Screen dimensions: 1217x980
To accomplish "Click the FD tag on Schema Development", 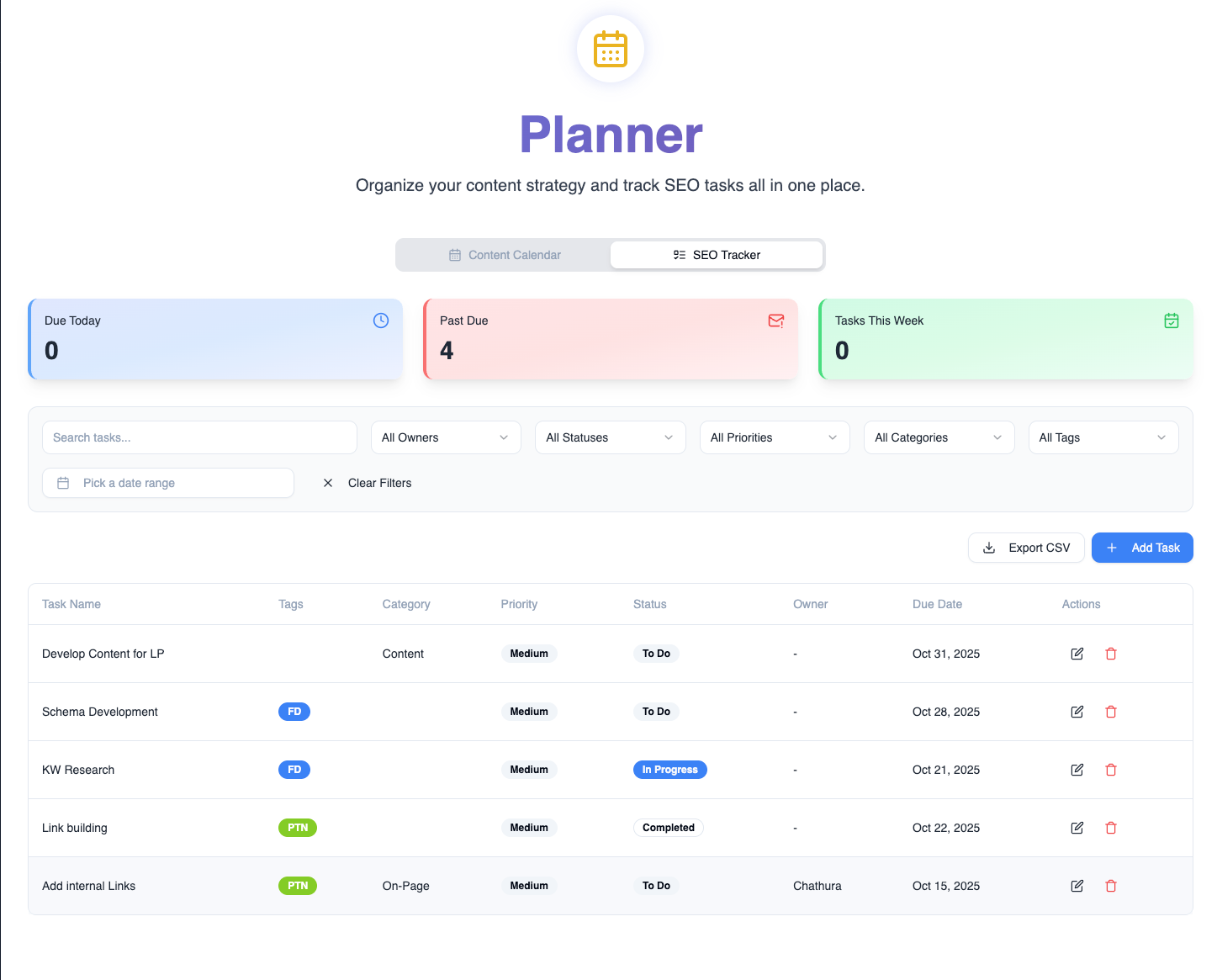I will tap(294, 711).
